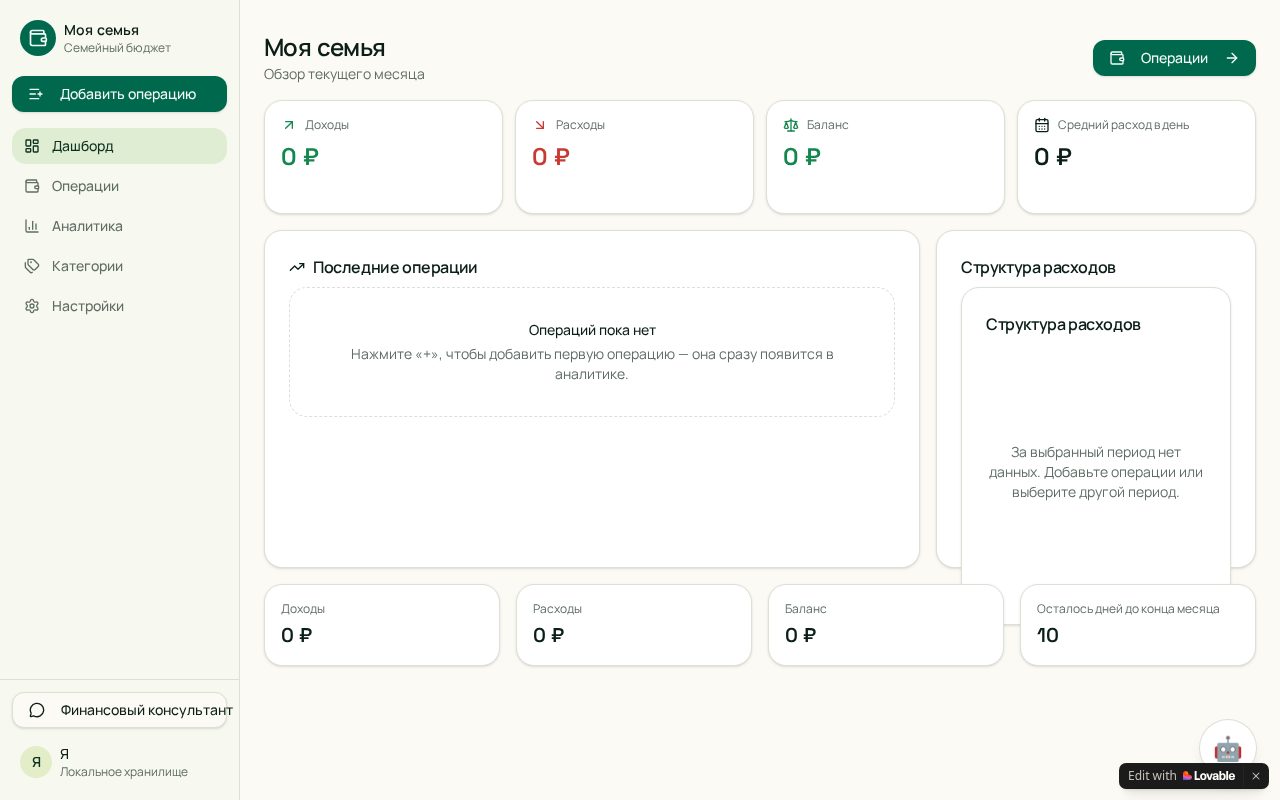Click the calendar icon beside Средний расход в день
The image size is (1280, 800).
tap(1042, 125)
